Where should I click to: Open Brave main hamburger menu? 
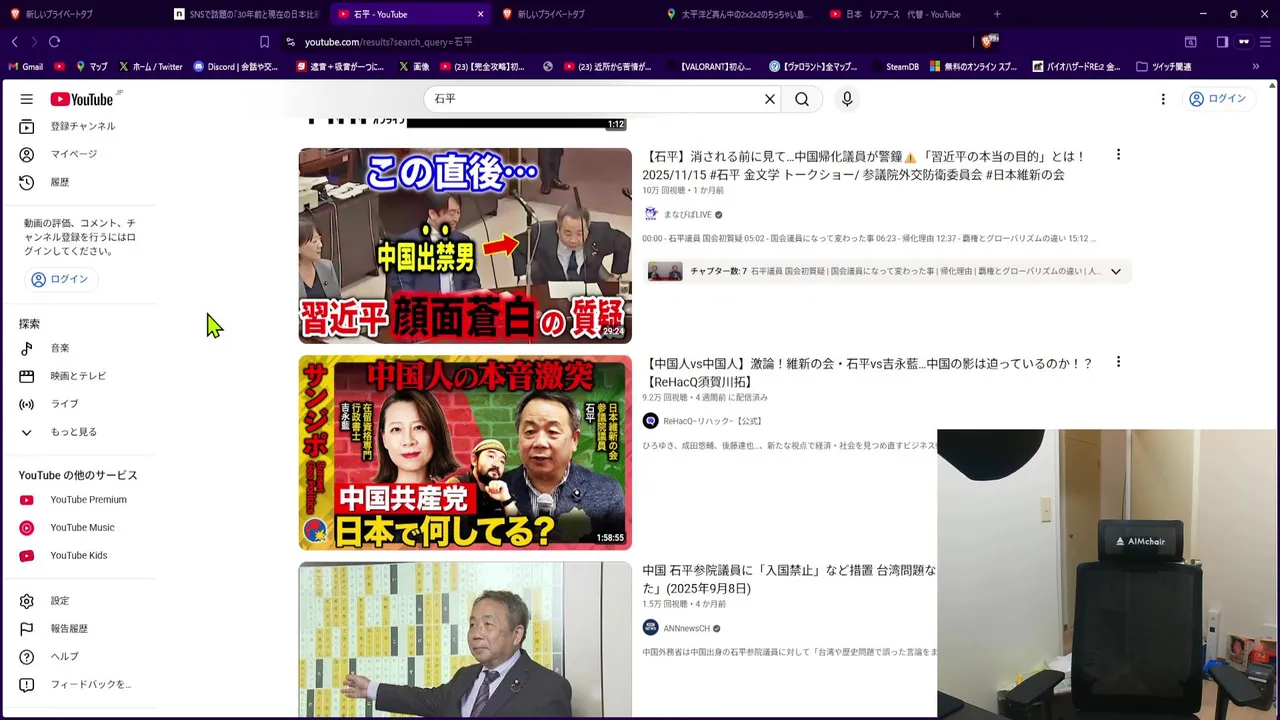[1266, 42]
